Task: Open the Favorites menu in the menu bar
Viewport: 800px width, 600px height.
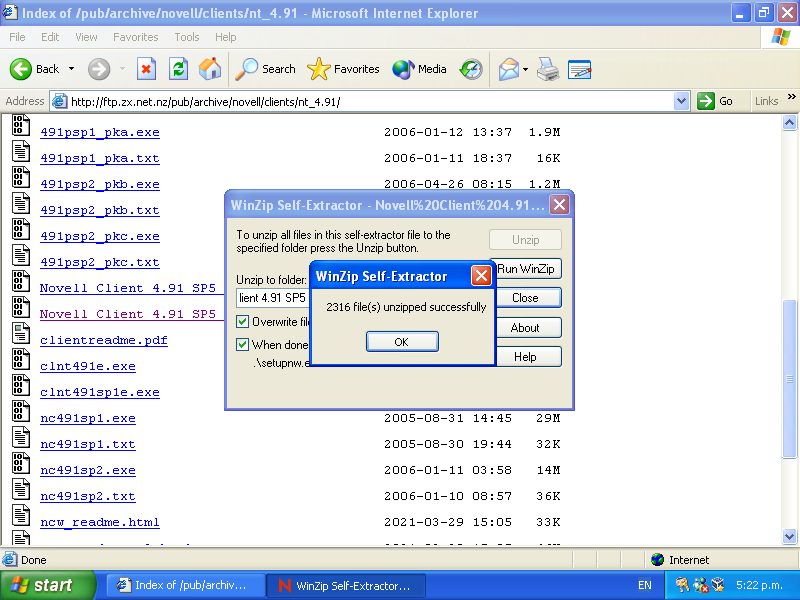Action: point(136,37)
